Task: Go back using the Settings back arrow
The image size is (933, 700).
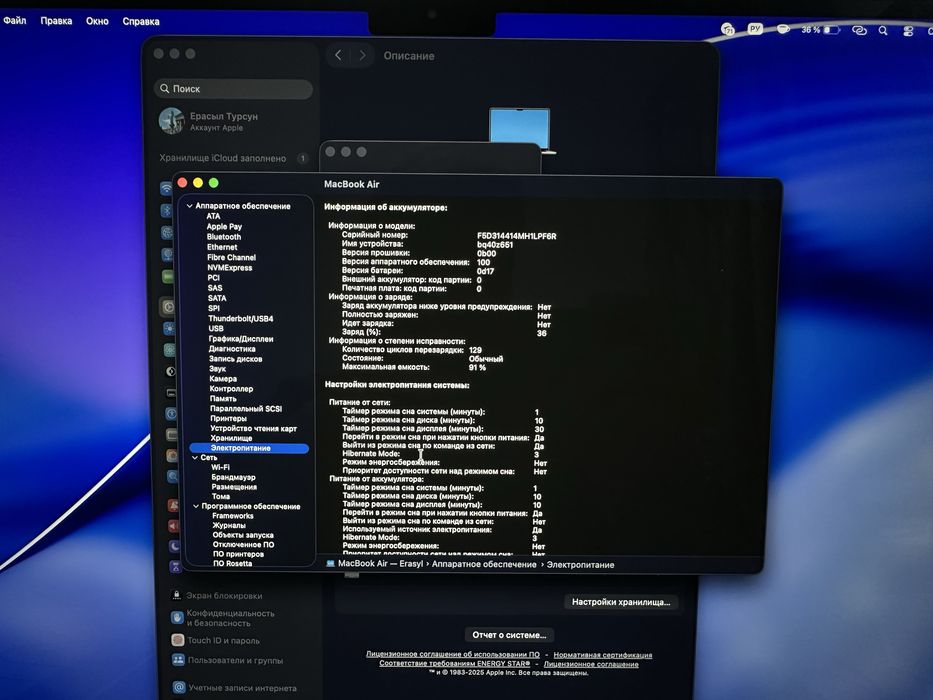Action: pos(338,55)
